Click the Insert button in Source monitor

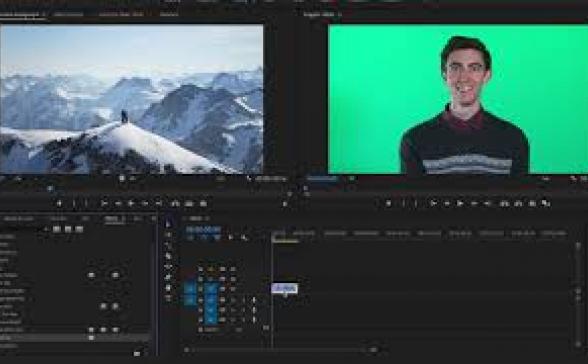(x=175, y=204)
